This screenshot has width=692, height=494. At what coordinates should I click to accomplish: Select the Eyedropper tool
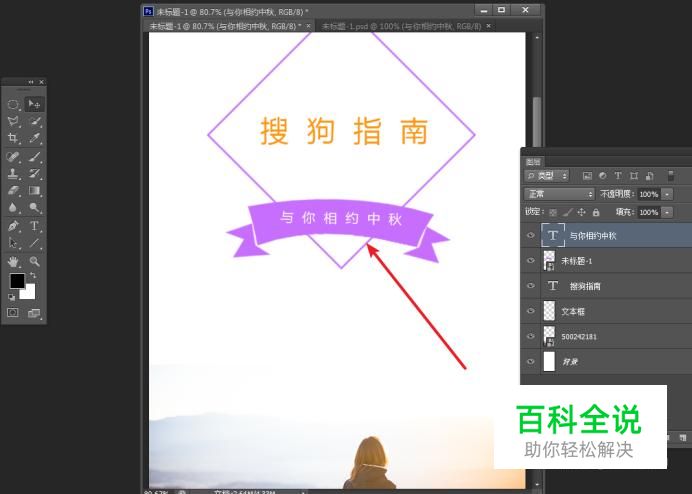pyautogui.click(x=34, y=138)
